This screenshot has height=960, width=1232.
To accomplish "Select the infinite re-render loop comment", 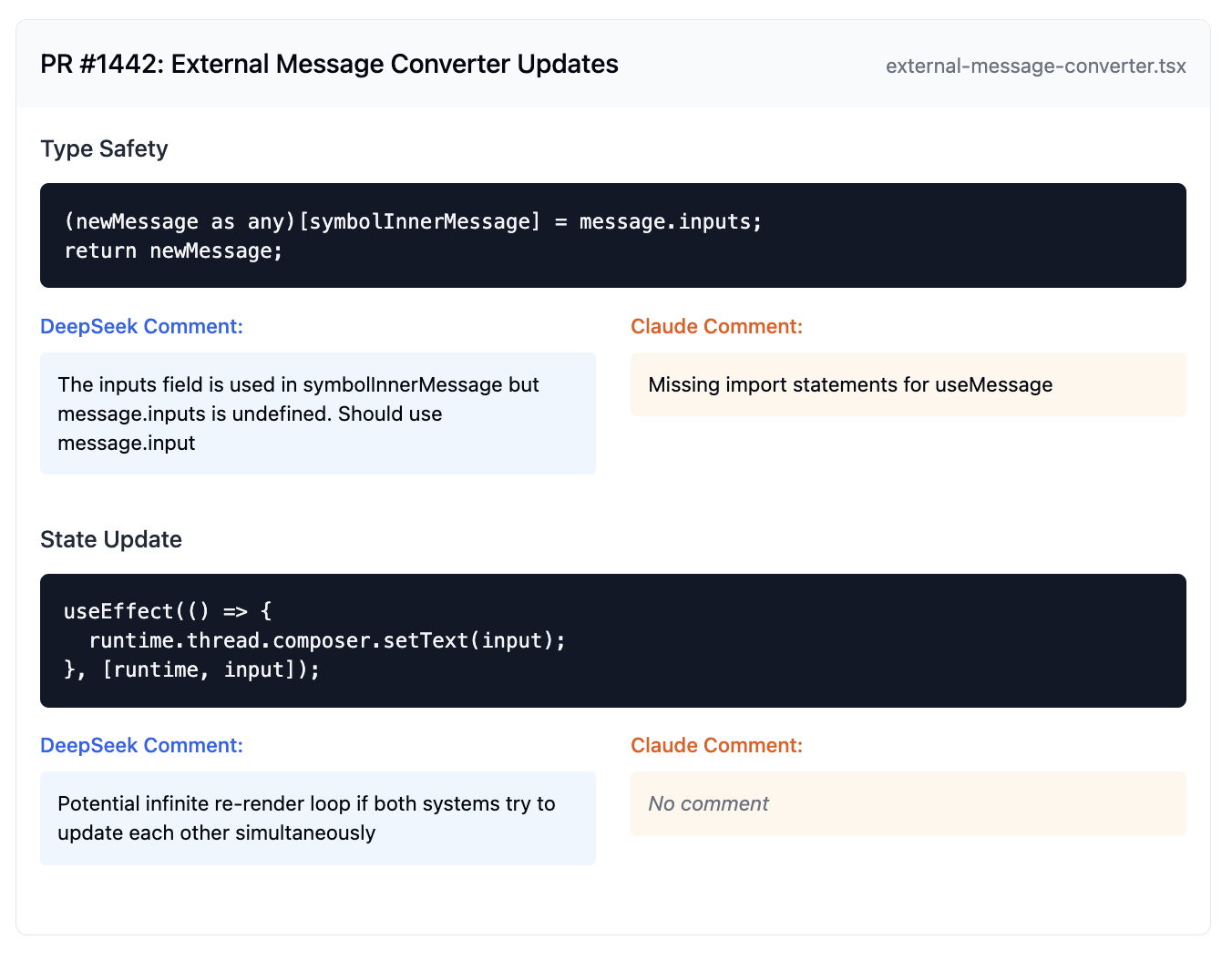I will (x=317, y=818).
